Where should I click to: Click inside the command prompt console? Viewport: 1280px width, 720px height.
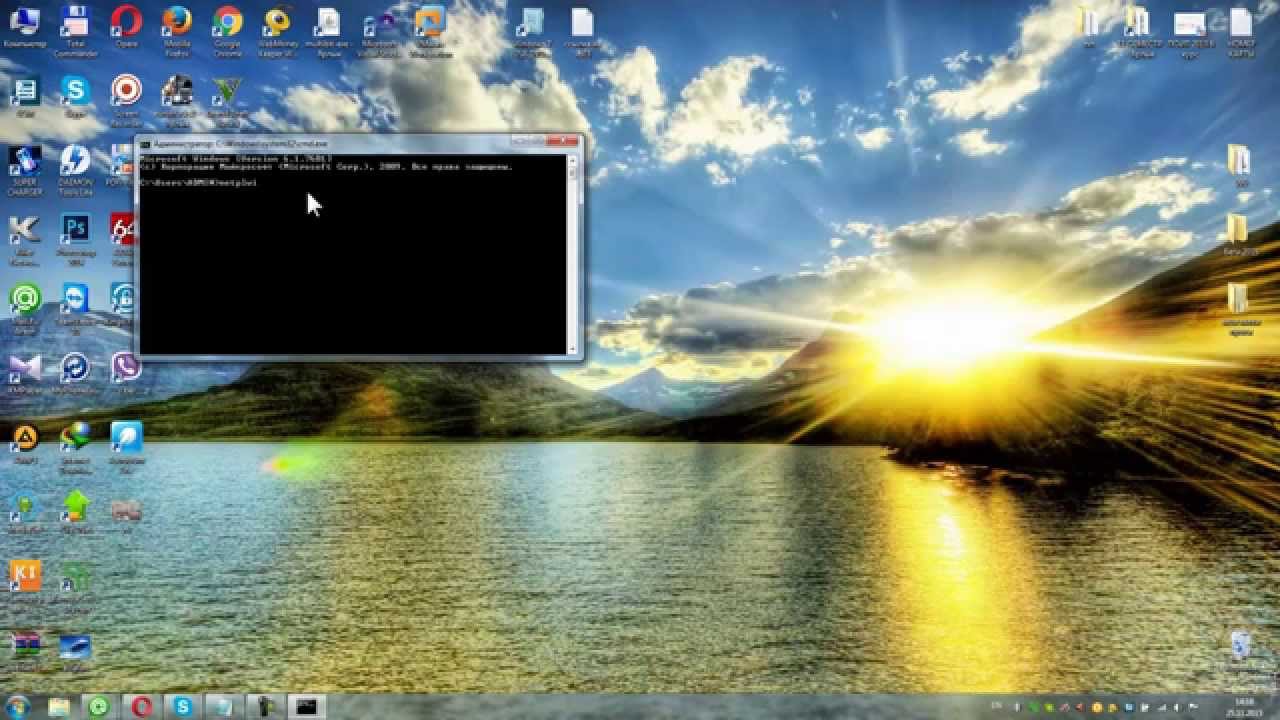pos(354,252)
